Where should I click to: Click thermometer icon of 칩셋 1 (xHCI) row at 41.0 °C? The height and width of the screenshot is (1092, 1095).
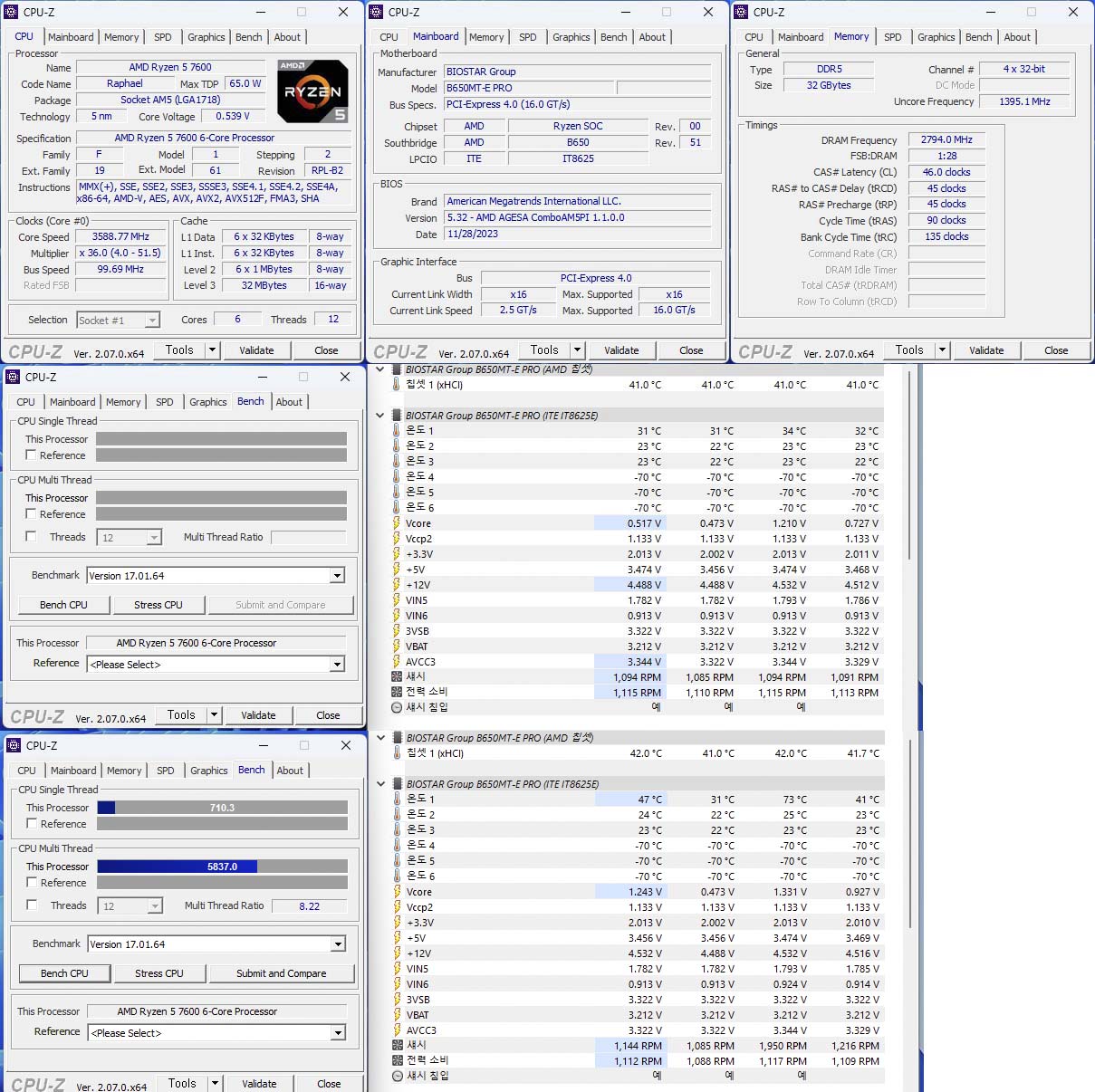pos(396,384)
